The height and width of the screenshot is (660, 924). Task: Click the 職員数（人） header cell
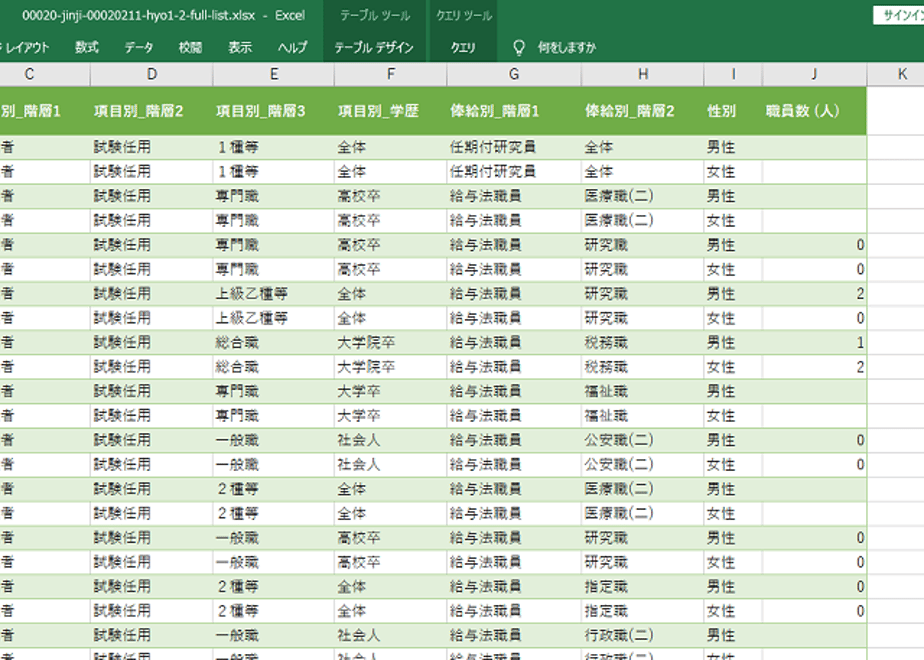pyautogui.click(x=814, y=111)
